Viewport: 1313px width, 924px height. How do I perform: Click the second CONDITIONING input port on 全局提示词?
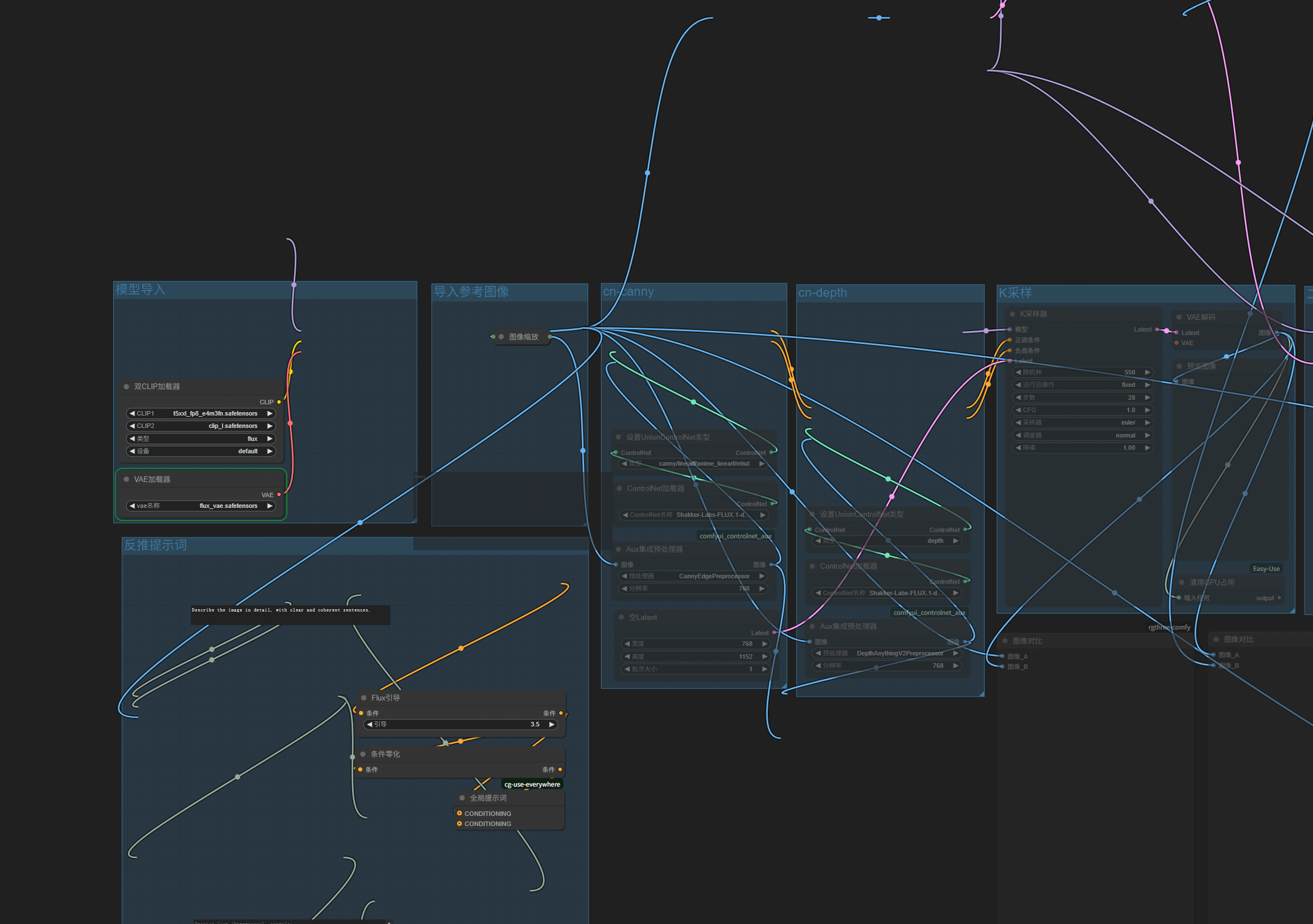pos(459,823)
